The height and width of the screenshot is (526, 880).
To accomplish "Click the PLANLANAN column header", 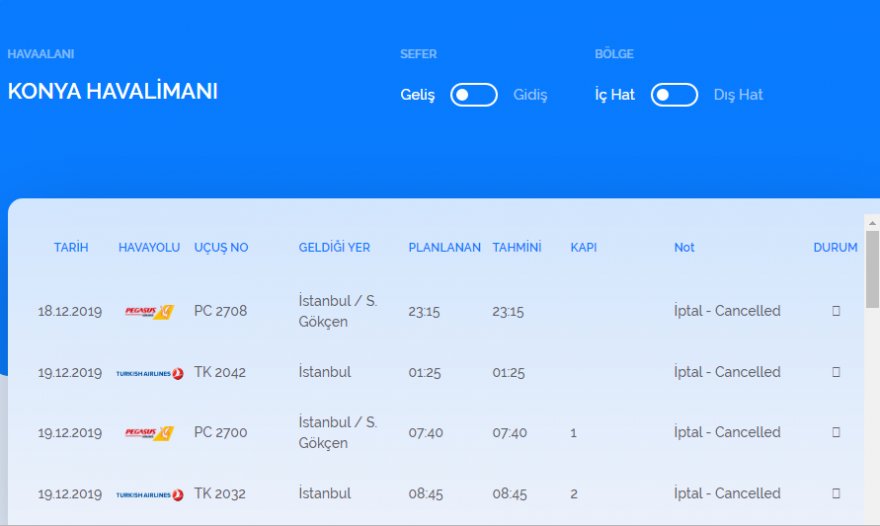I will click(x=444, y=247).
